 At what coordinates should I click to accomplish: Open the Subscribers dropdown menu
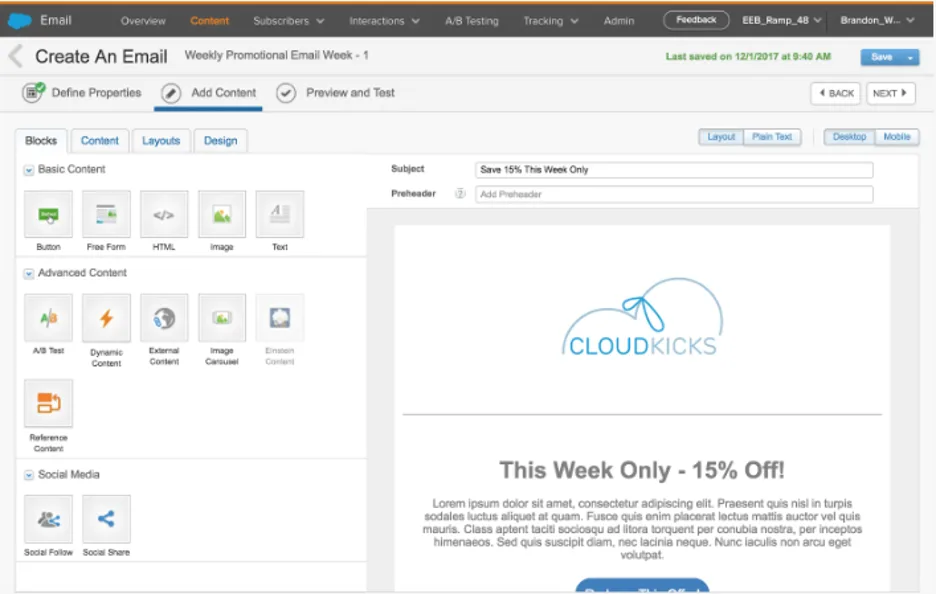point(288,21)
